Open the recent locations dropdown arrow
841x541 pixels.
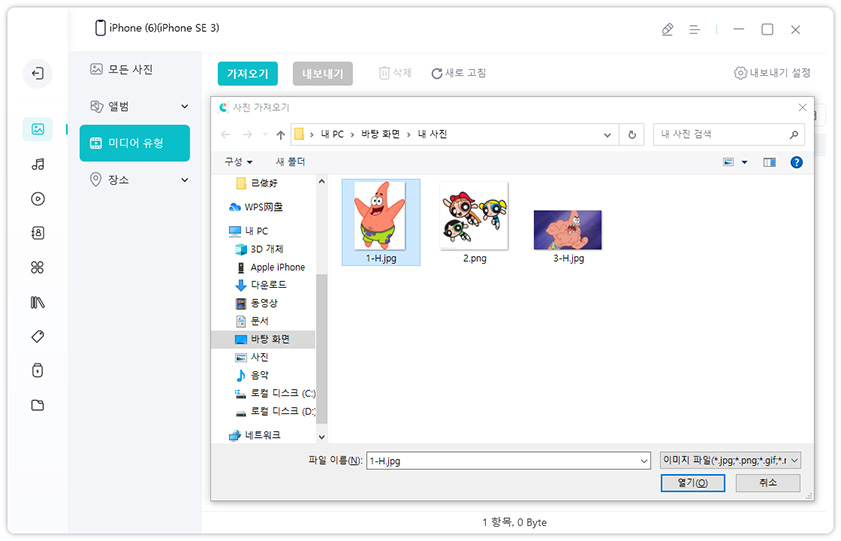[x=265, y=135]
